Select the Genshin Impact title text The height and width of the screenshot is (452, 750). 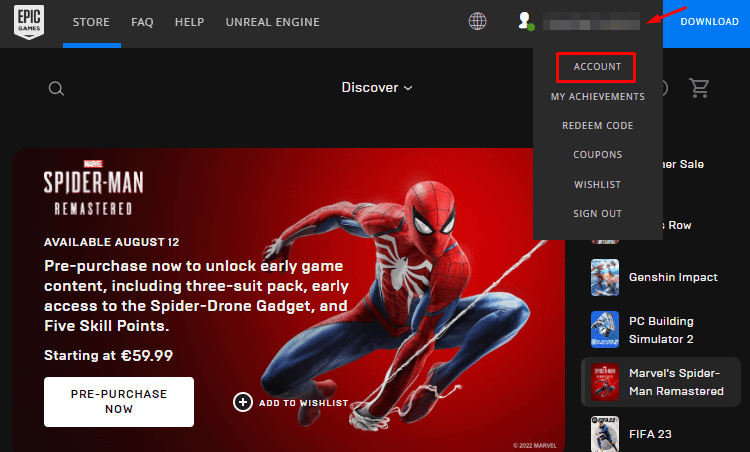pyautogui.click(x=673, y=277)
